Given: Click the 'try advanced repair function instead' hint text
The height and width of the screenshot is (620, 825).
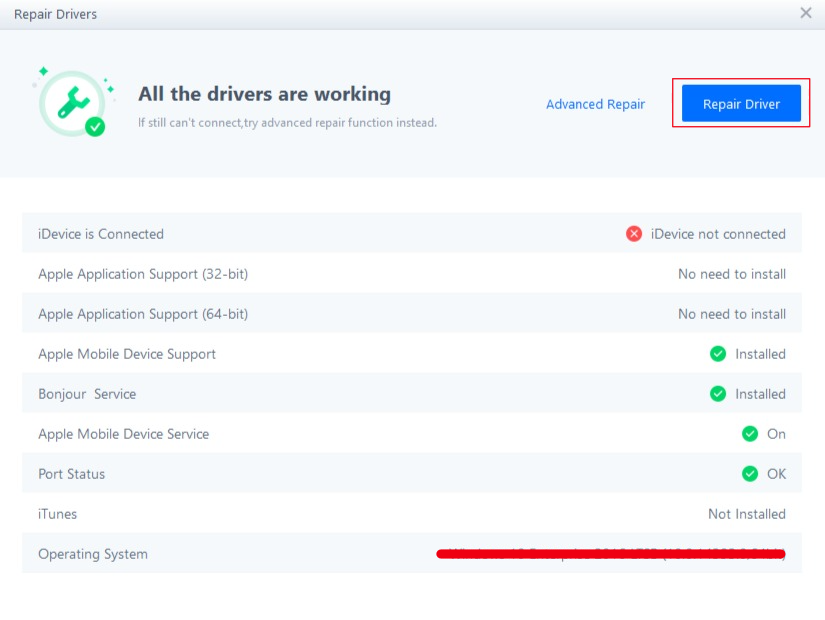Looking at the screenshot, I should (340, 123).
